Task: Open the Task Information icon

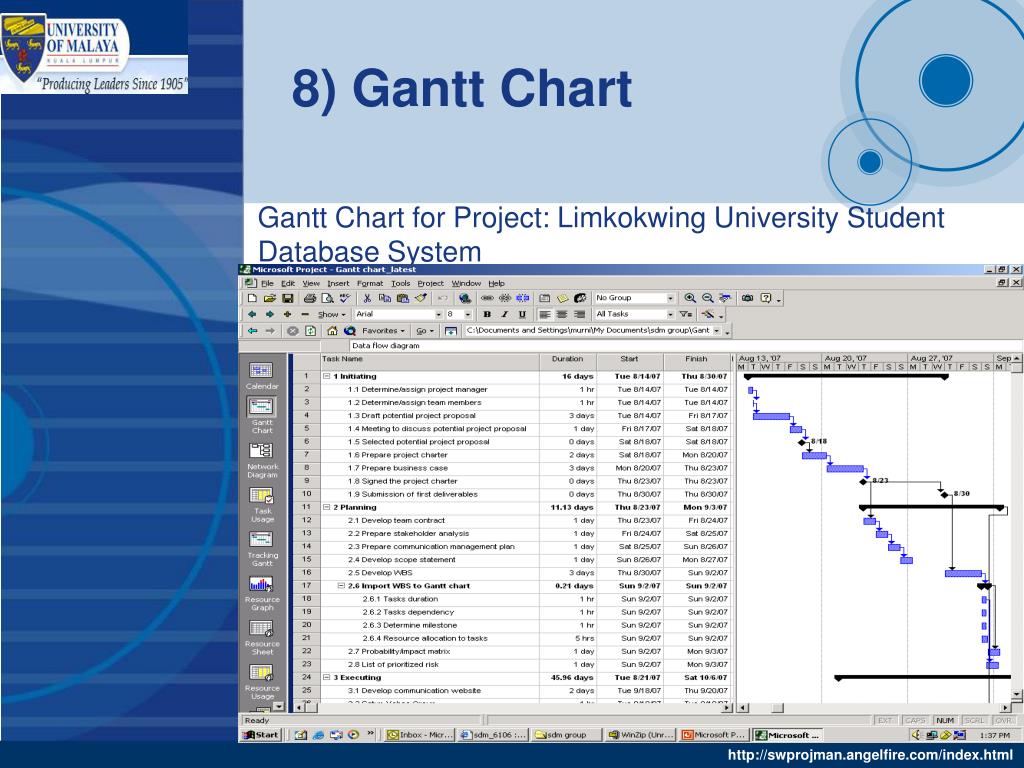Action: (545, 298)
